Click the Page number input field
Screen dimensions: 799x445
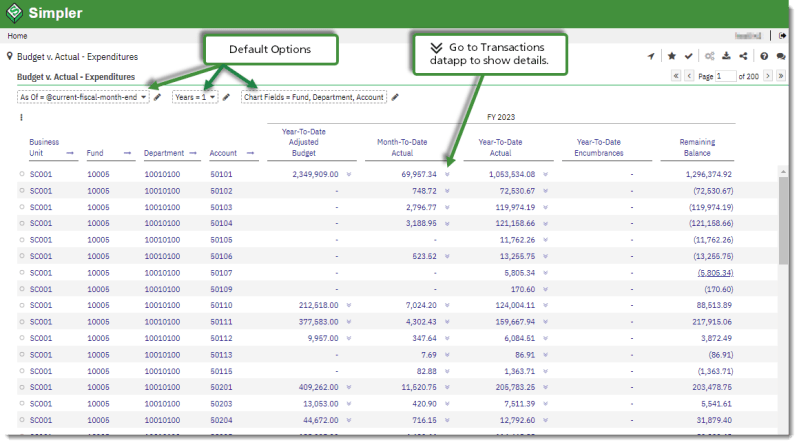726,76
